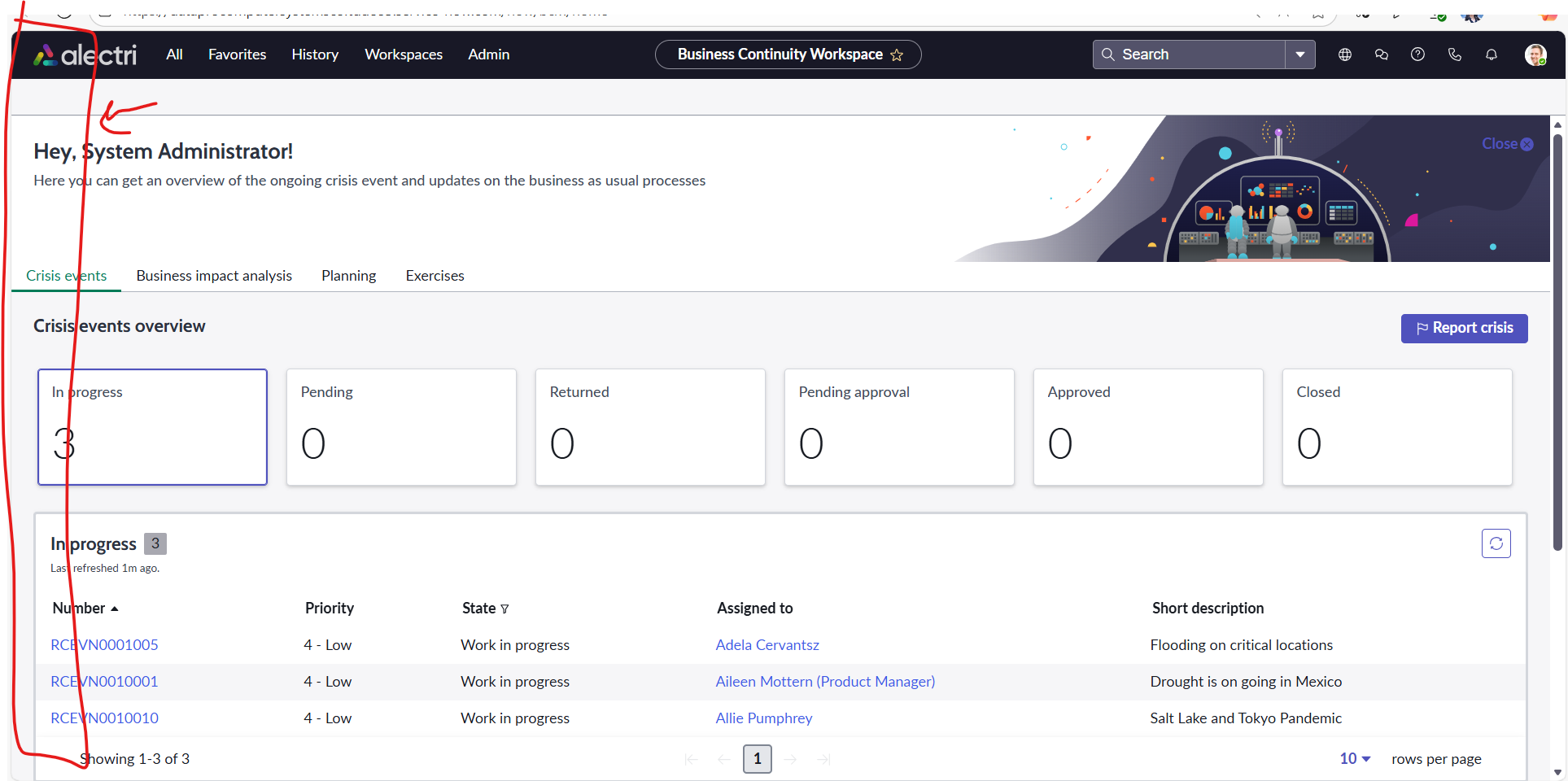
Task: Go to previous page arrow
Action: [x=724, y=759]
